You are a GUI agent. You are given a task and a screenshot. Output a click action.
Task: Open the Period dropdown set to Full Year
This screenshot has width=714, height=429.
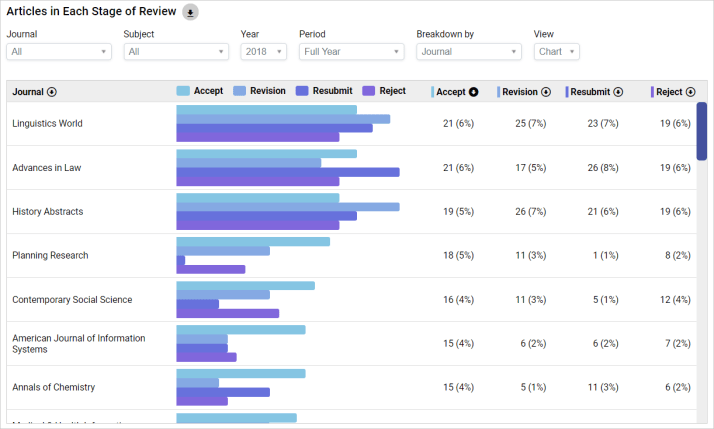351,52
